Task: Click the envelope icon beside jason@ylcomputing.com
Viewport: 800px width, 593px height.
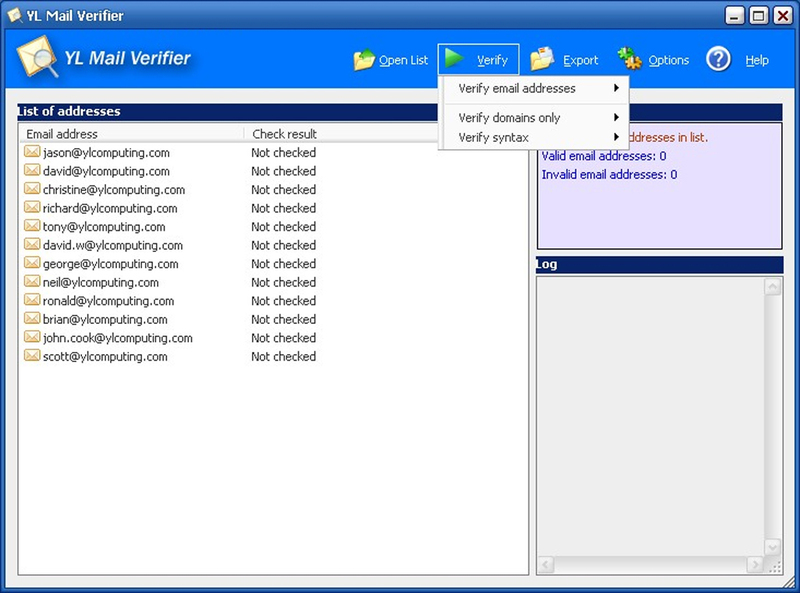Action: coord(32,152)
